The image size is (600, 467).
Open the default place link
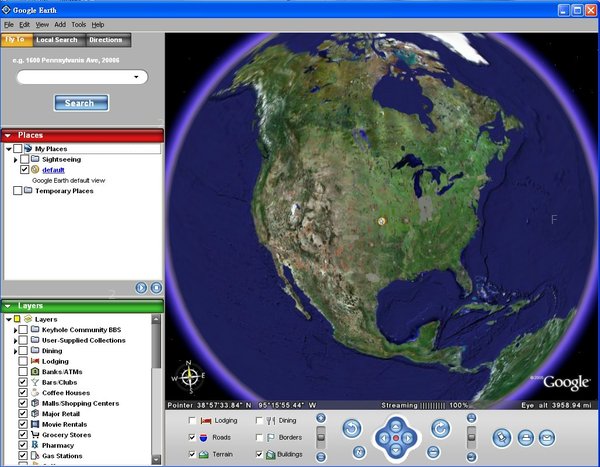coord(53,170)
